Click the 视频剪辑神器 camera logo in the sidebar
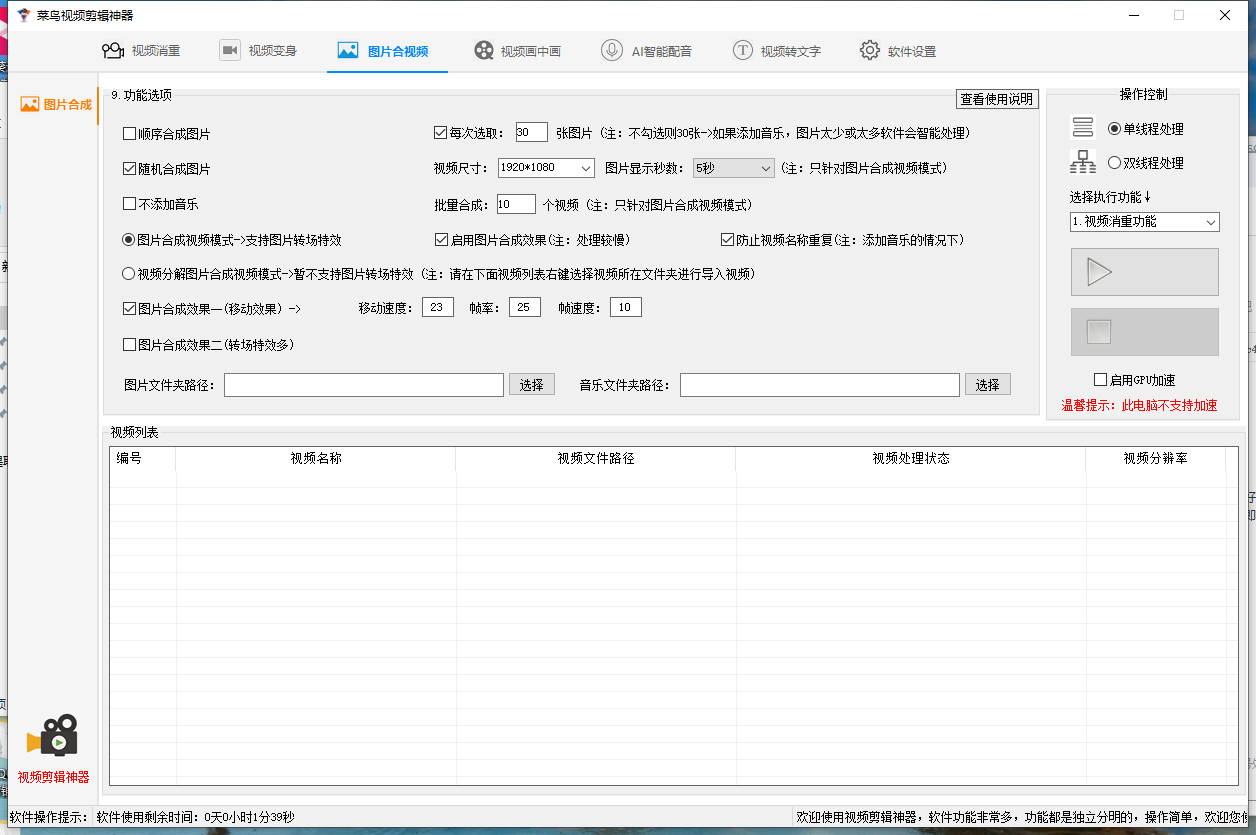 tap(54, 736)
